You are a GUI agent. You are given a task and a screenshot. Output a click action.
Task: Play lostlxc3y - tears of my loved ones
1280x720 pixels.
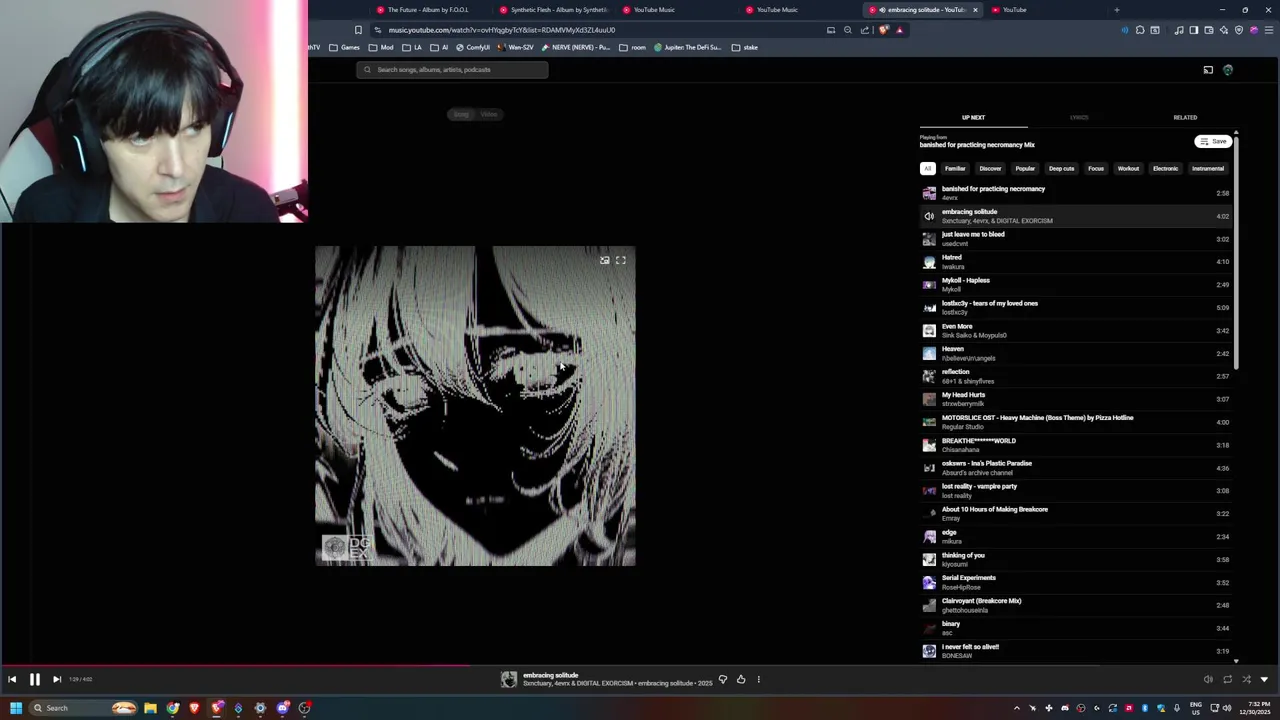[x=1075, y=308]
